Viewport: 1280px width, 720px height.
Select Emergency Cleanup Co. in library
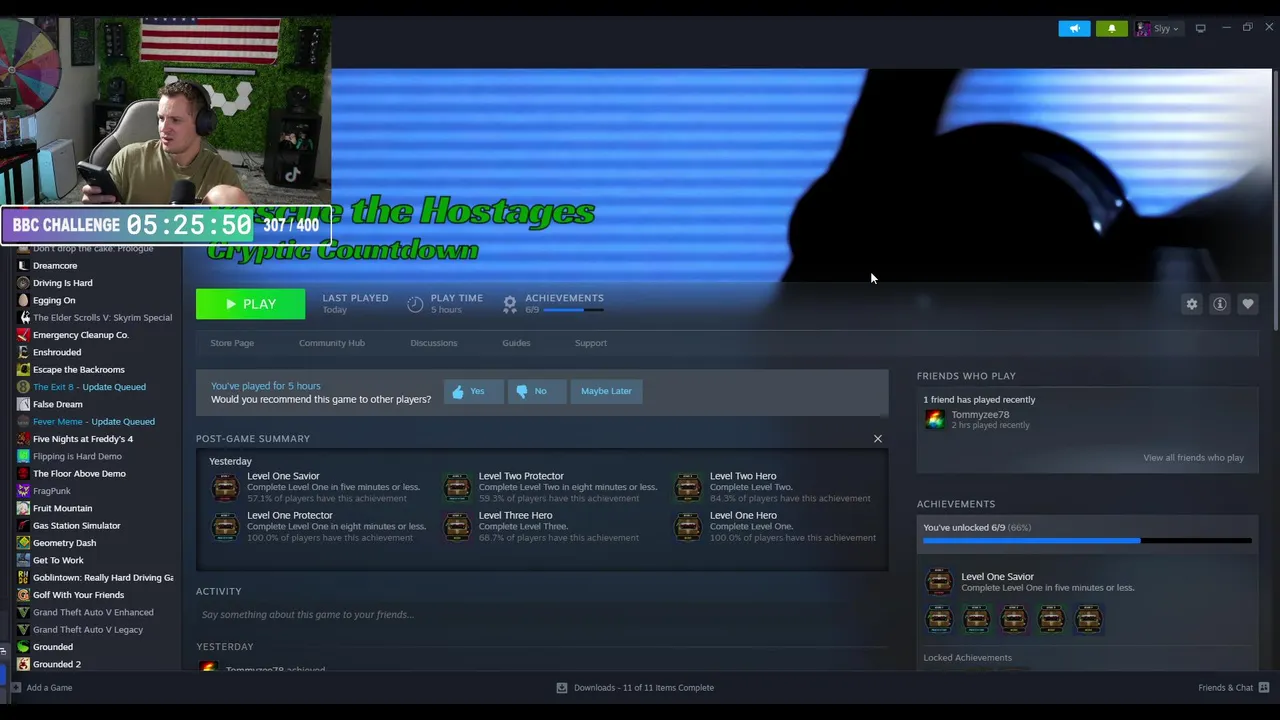click(80, 335)
